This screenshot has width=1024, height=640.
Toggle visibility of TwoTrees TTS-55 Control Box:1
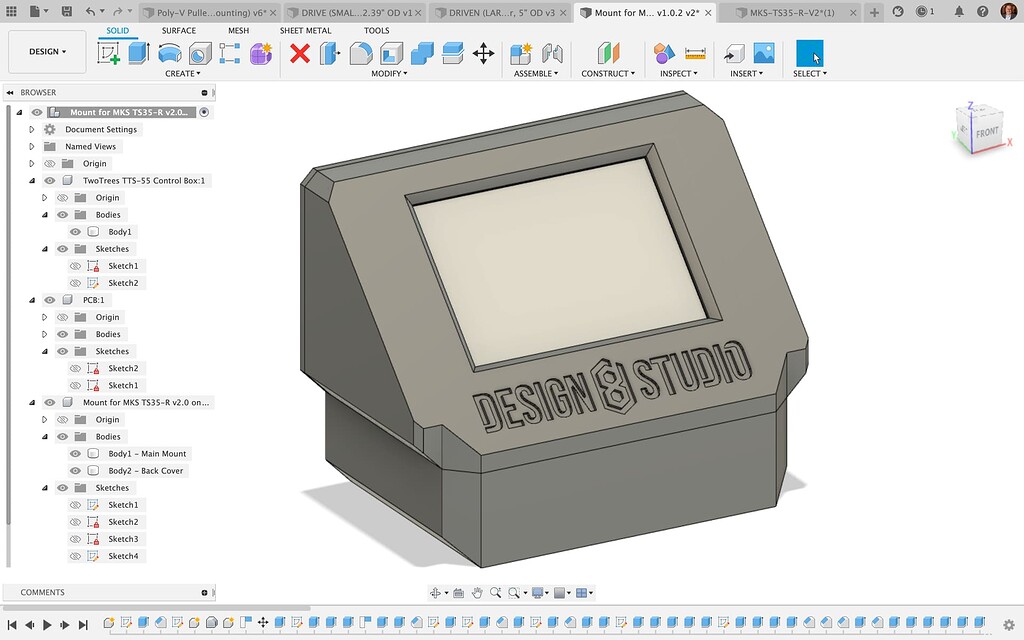pyautogui.click(x=50, y=181)
